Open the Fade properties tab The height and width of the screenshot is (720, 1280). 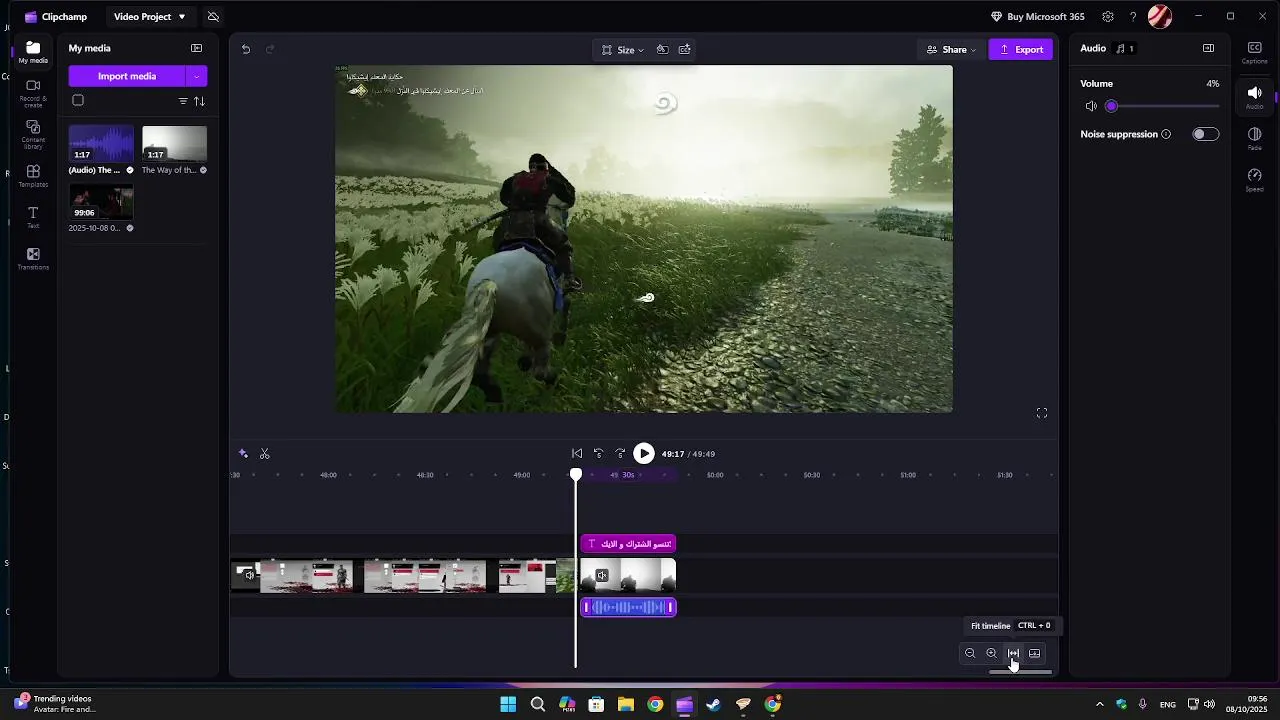click(1254, 138)
